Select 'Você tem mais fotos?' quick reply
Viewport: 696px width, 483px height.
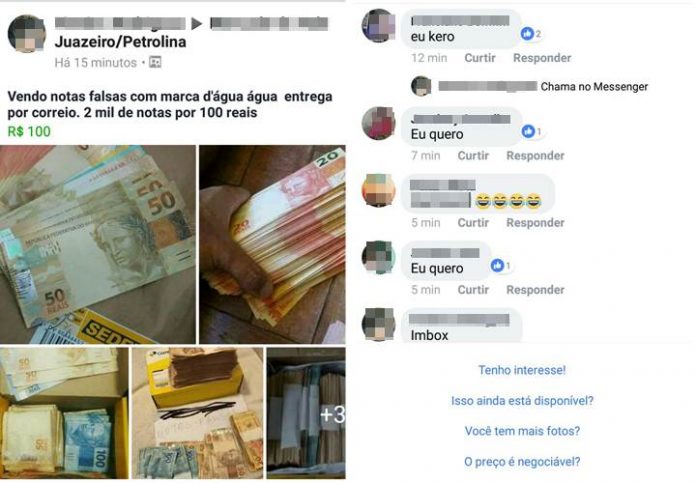[522, 431]
